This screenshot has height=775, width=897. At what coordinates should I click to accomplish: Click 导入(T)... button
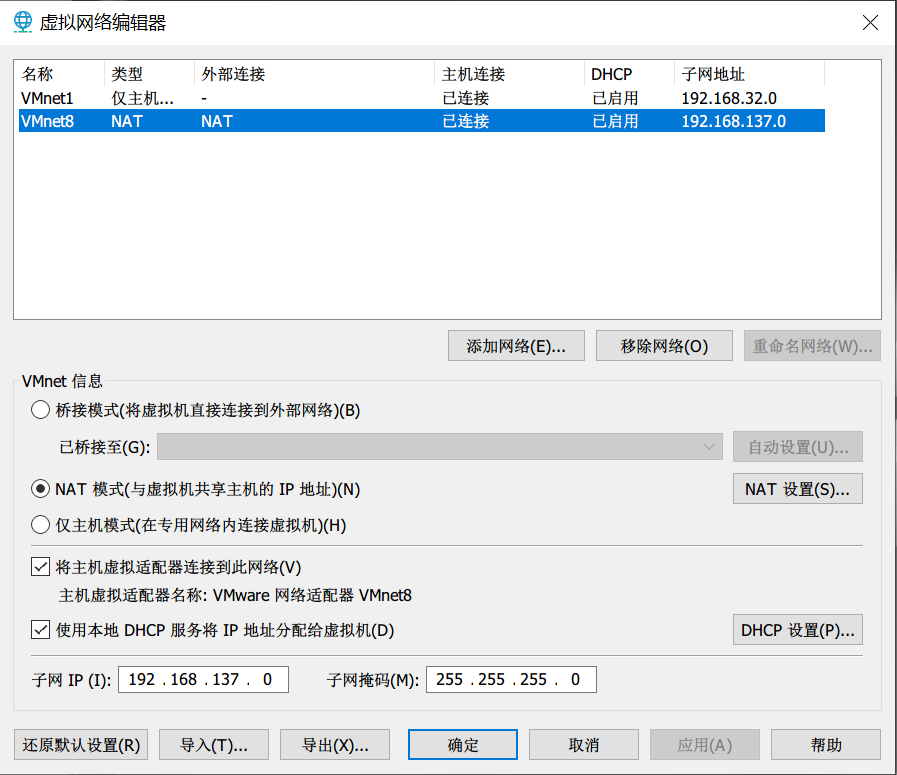(213, 745)
